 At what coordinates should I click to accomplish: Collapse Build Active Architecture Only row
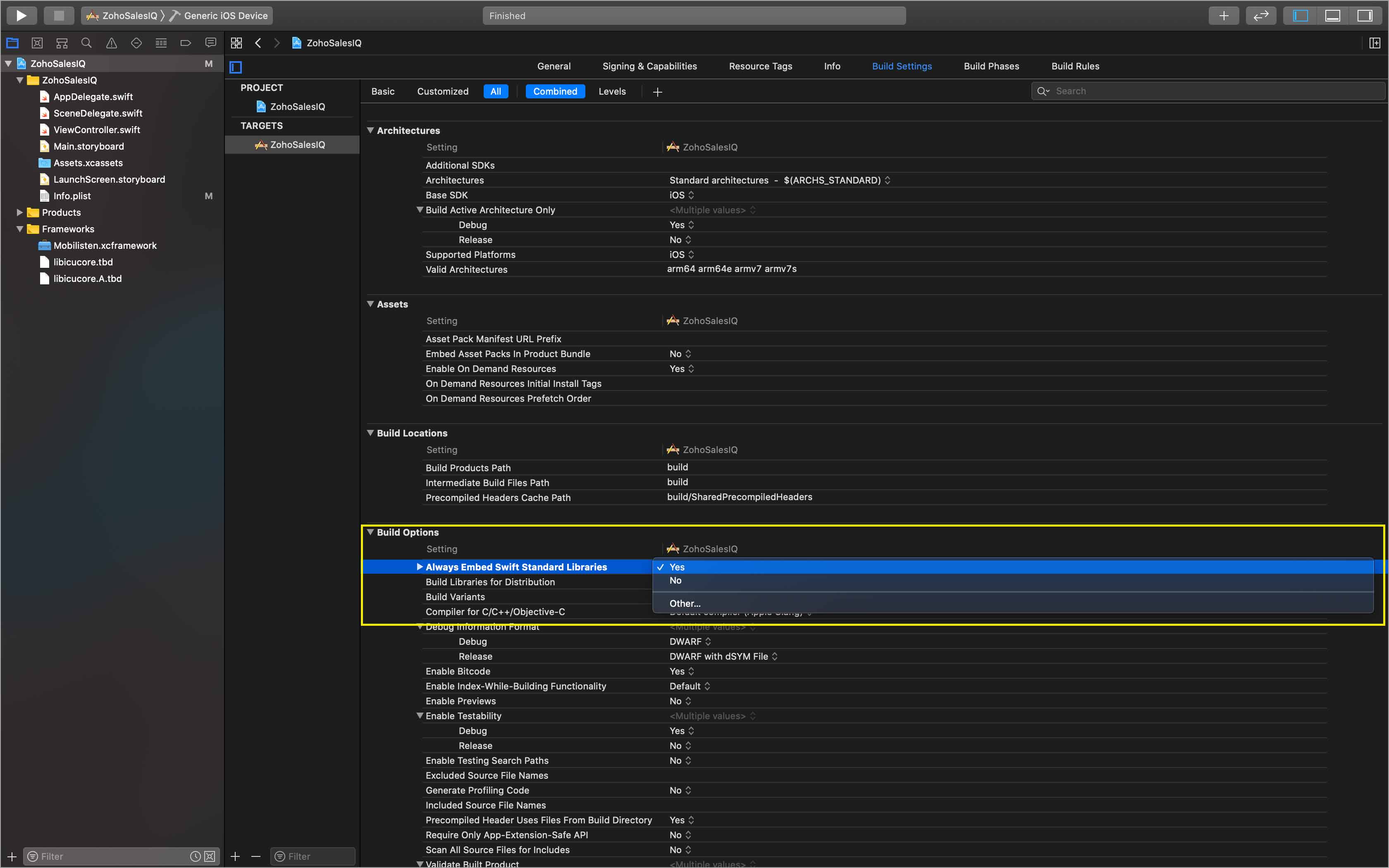point(420,210)
